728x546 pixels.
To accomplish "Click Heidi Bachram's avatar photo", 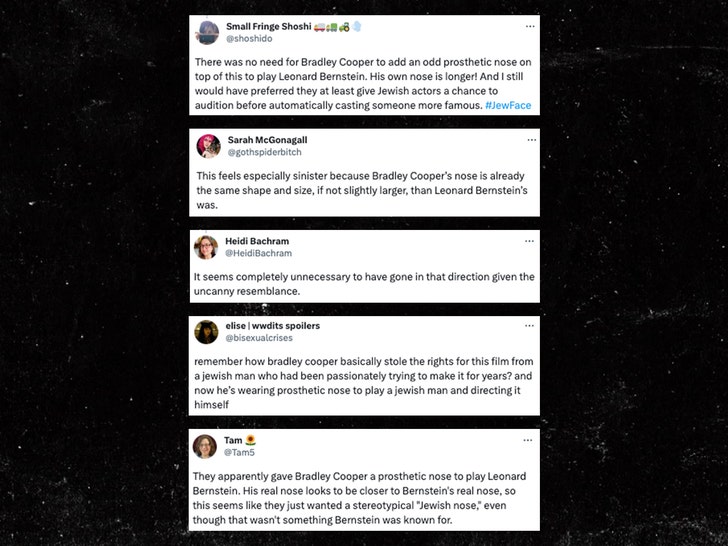I will (x=207, y=247).
